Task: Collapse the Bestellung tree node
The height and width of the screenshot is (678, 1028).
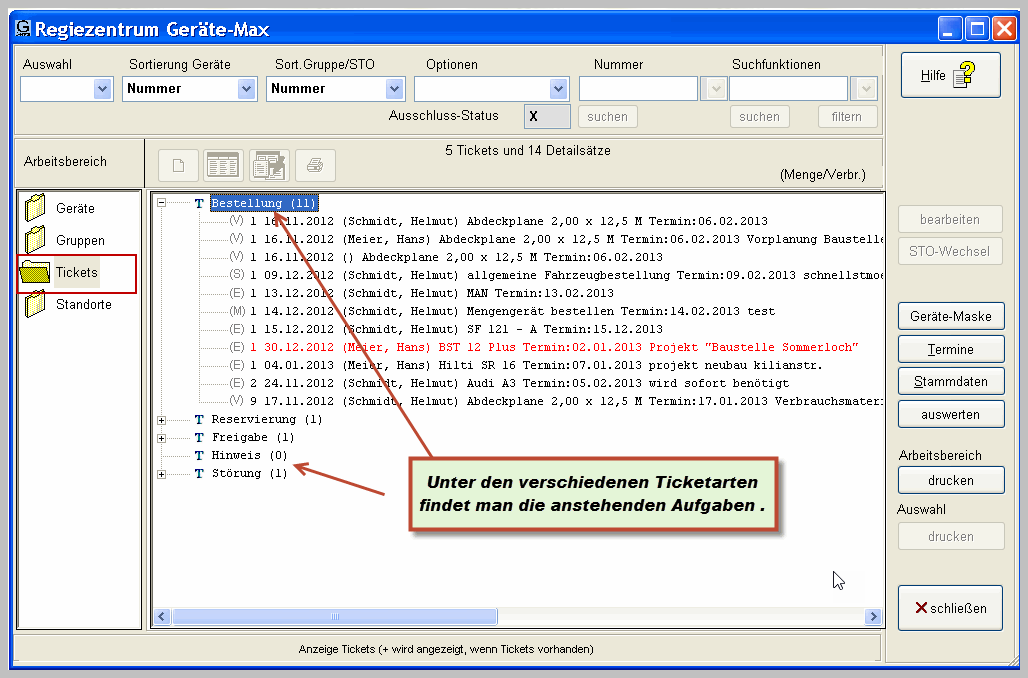Action: coord(161,203)
